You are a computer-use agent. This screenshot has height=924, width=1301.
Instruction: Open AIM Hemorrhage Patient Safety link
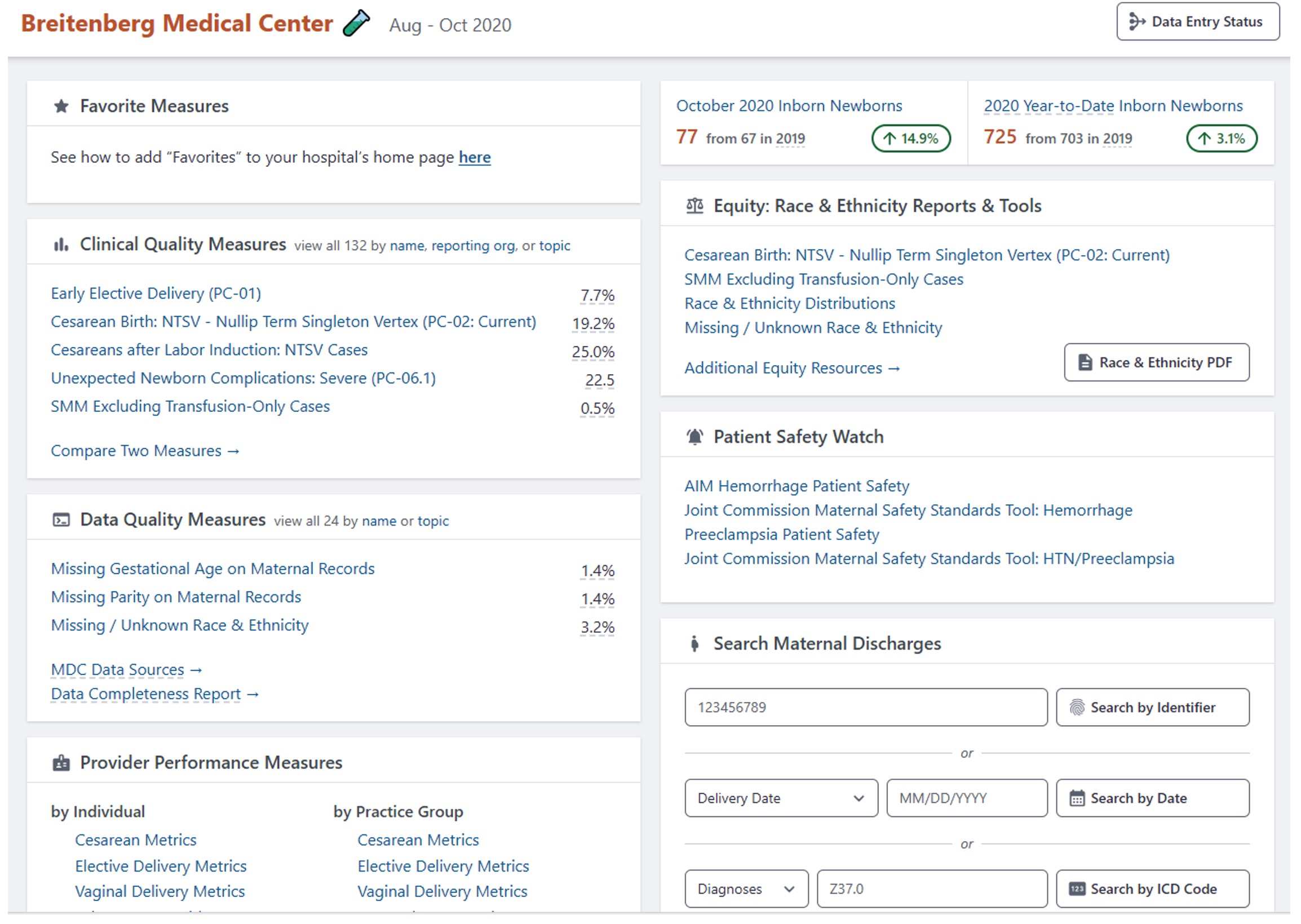coord(797,487)
